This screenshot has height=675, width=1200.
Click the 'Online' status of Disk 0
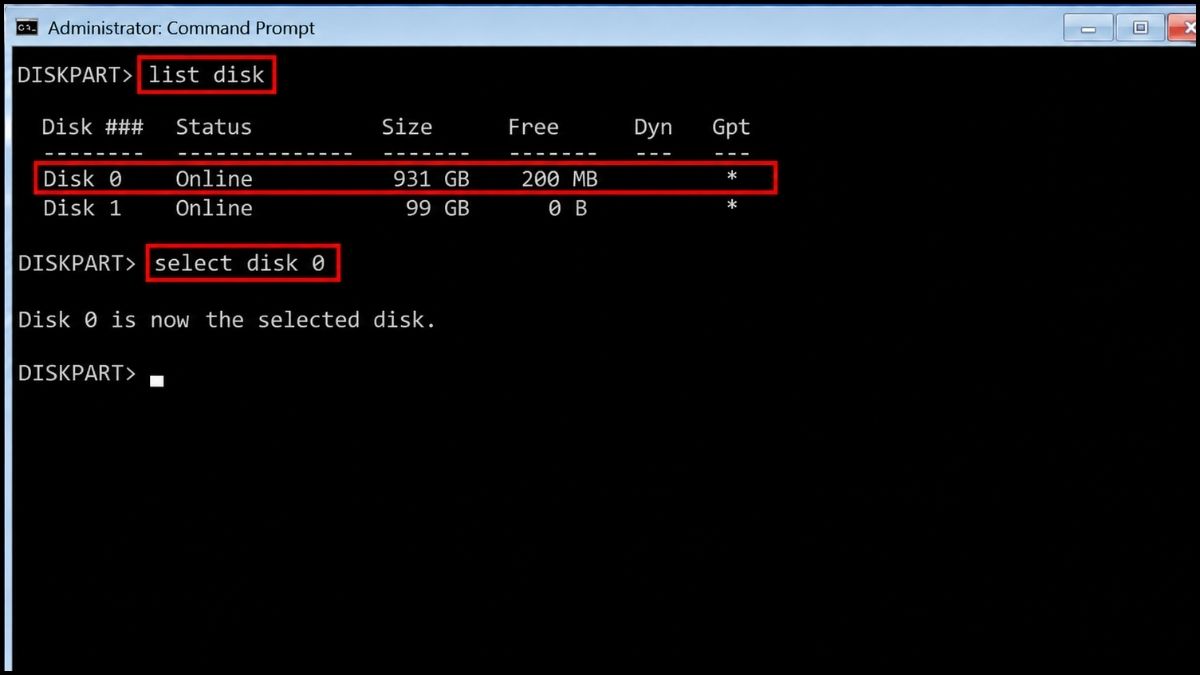point(214,179)
